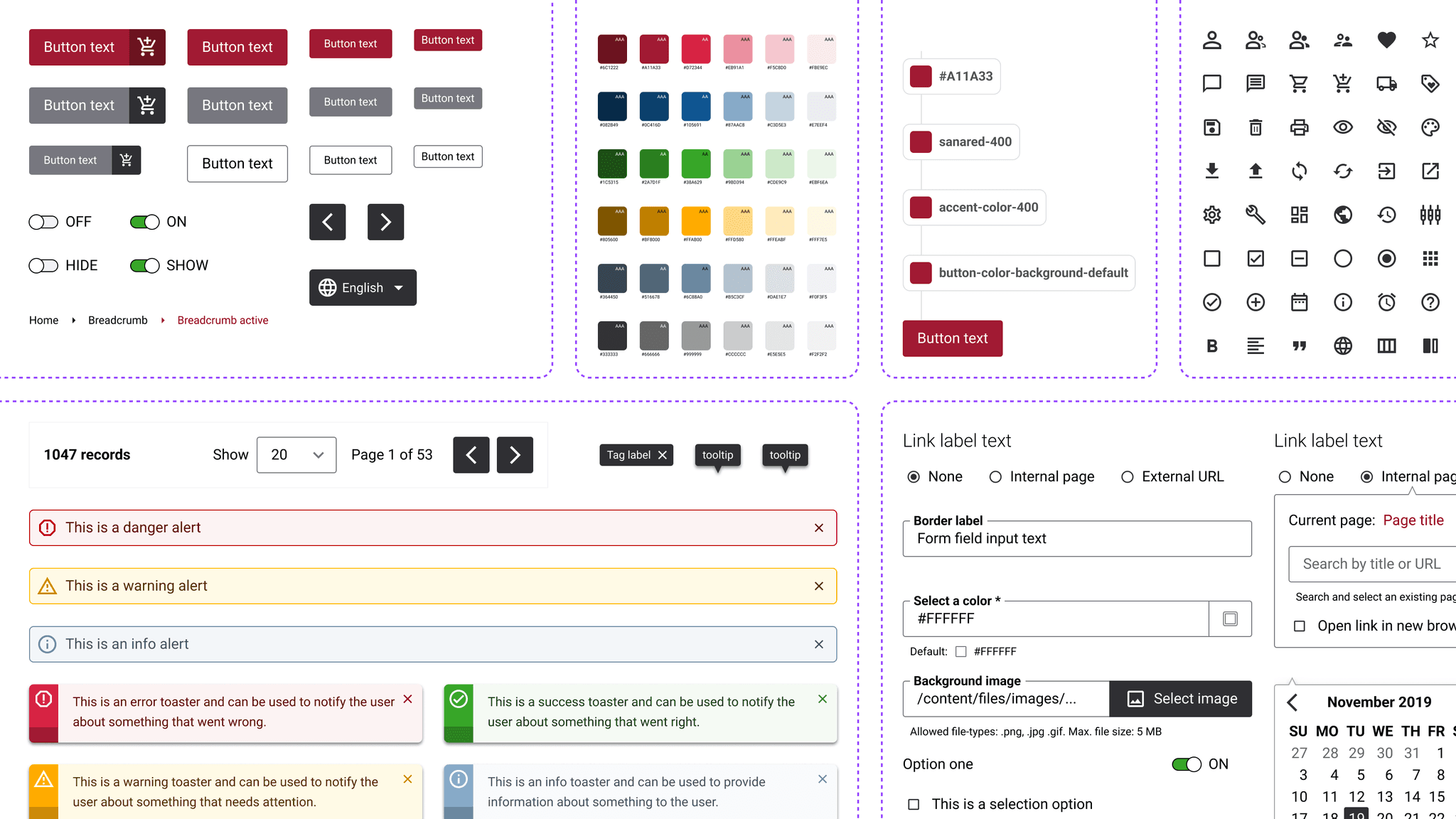Screen dimensions: 1456x819
Task: Click the settings gear icon
Action: [x=1211, y=215]
